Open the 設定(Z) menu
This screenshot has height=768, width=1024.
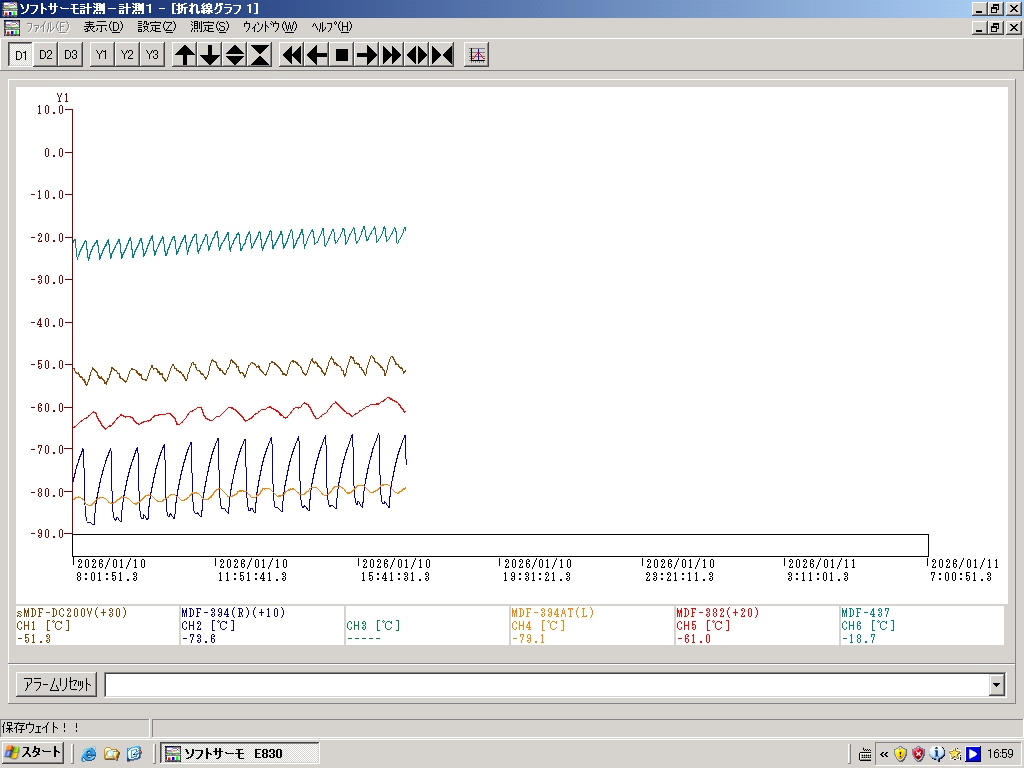pos(156,27)
